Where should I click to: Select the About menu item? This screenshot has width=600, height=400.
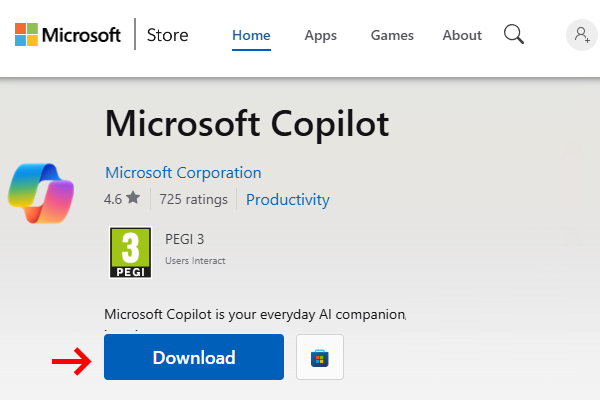[x=462, y=35]
